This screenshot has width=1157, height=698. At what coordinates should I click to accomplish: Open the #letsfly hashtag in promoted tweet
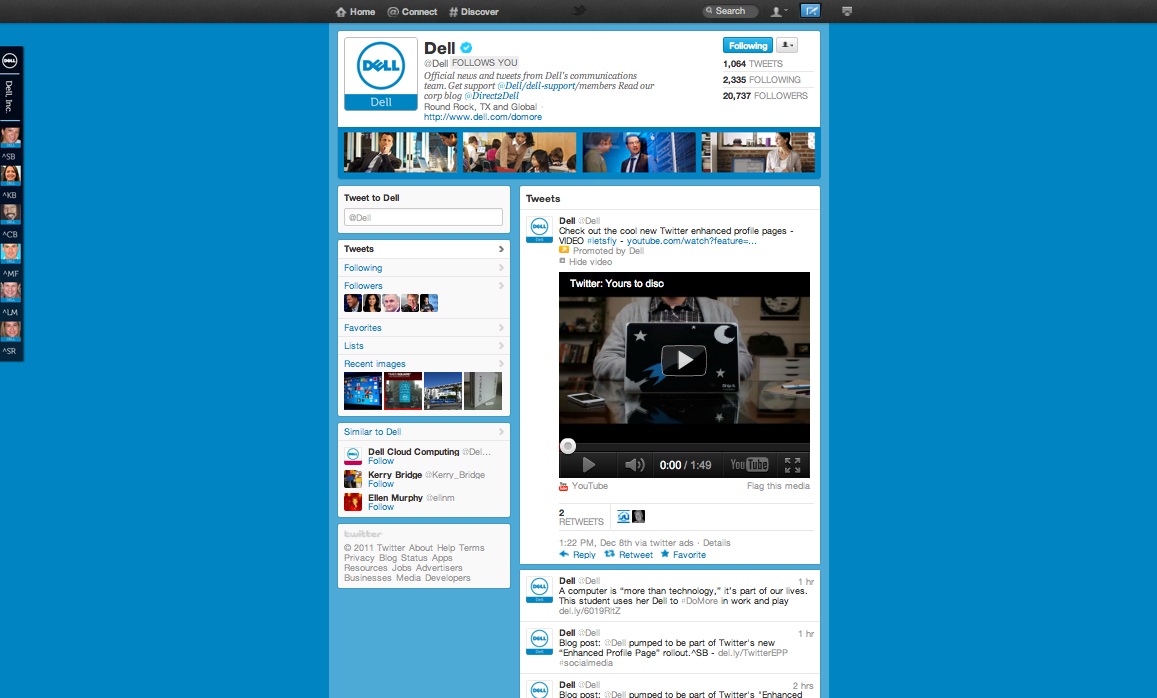click(601, 241)
